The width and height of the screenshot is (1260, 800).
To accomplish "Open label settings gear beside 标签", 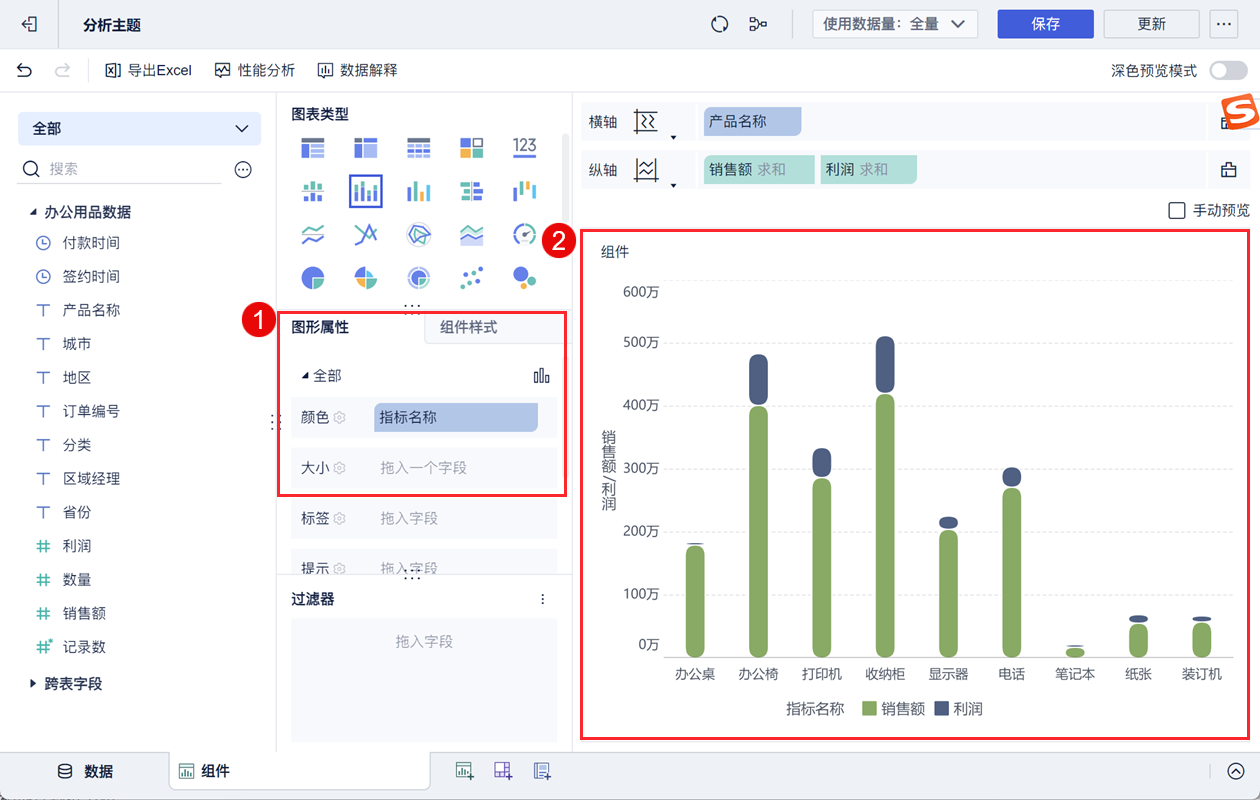I will point(339,518).
